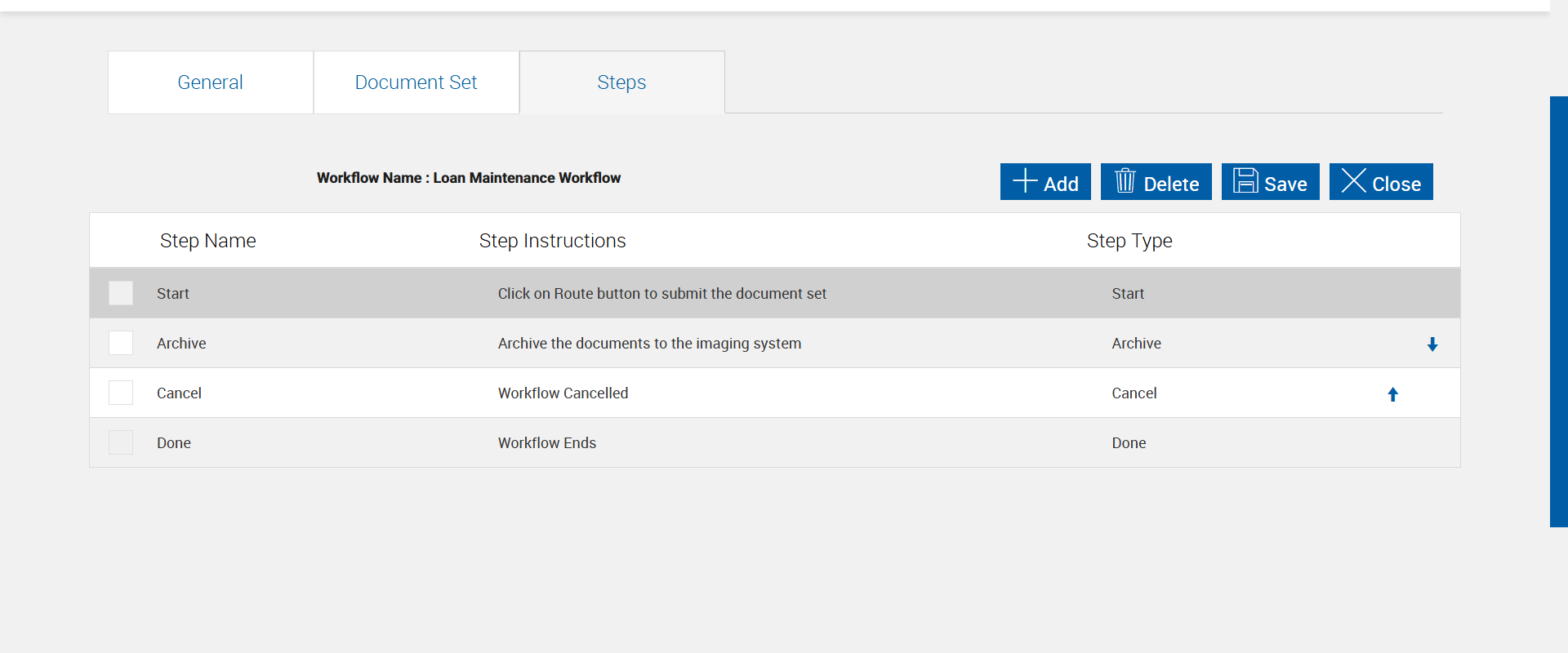Click the Workflow Cancelled instructions cell
The image size is (1568, 653).
click(563, 393)
